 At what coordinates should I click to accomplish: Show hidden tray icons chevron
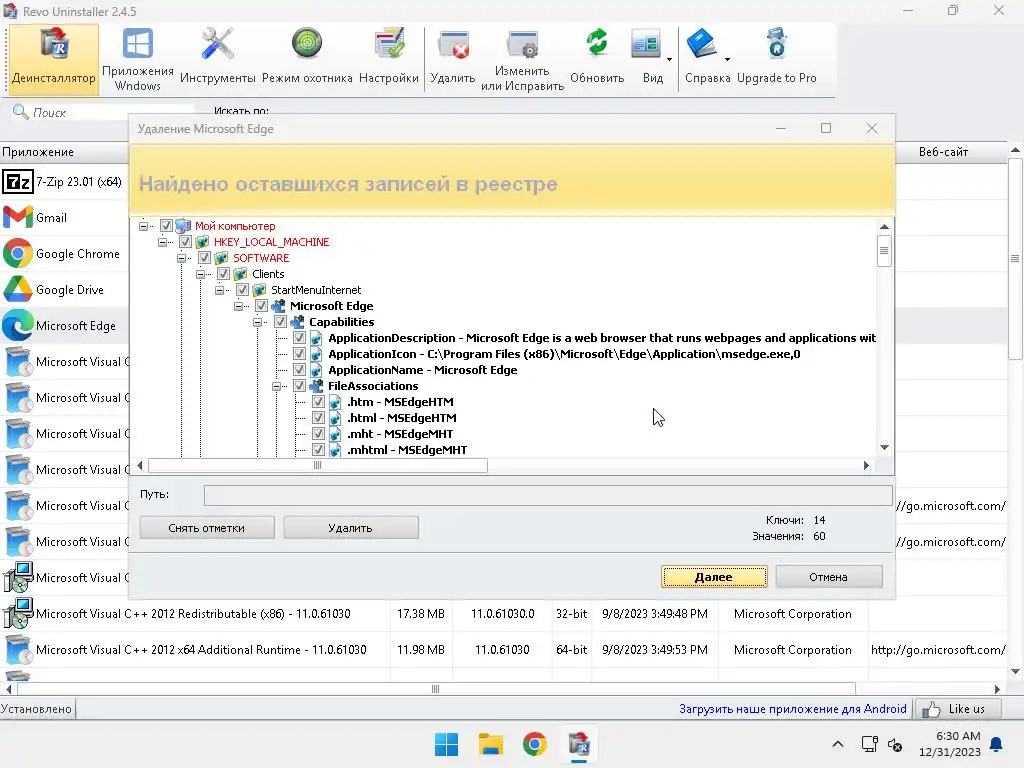(x=838, y=744)
